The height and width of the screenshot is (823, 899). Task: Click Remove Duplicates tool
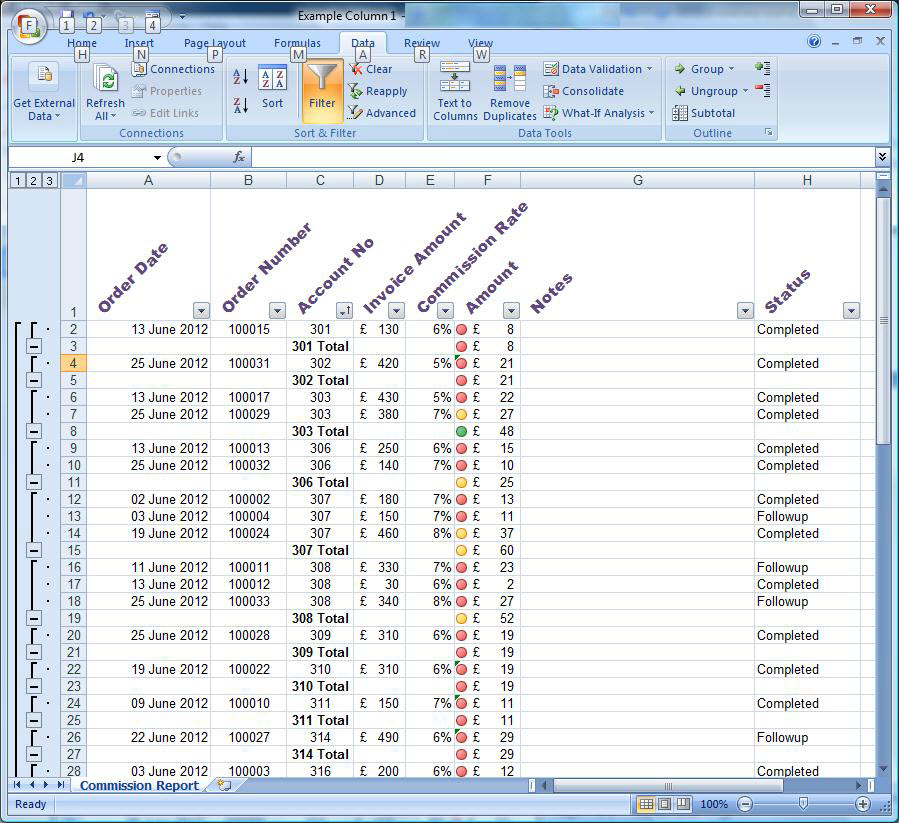tap(510, 92)
